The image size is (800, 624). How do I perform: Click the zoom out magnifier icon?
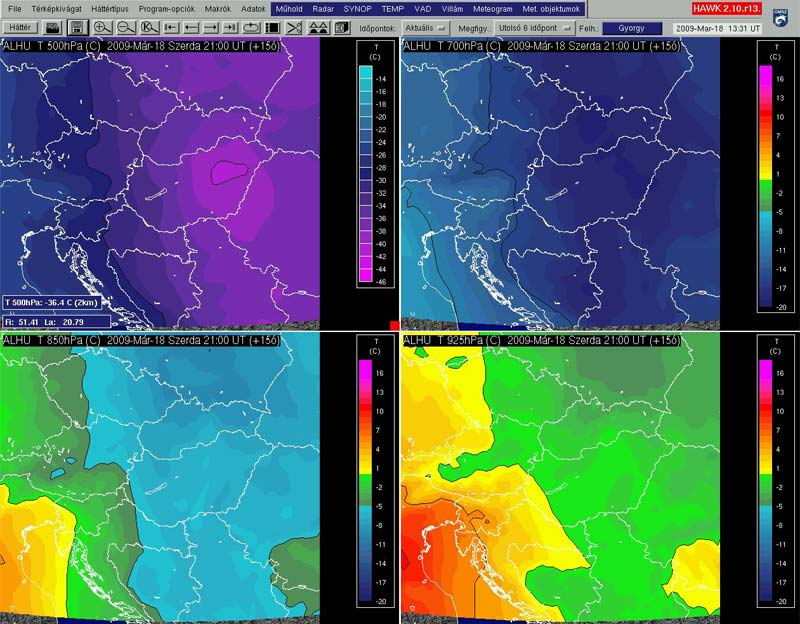coord(126,28)
